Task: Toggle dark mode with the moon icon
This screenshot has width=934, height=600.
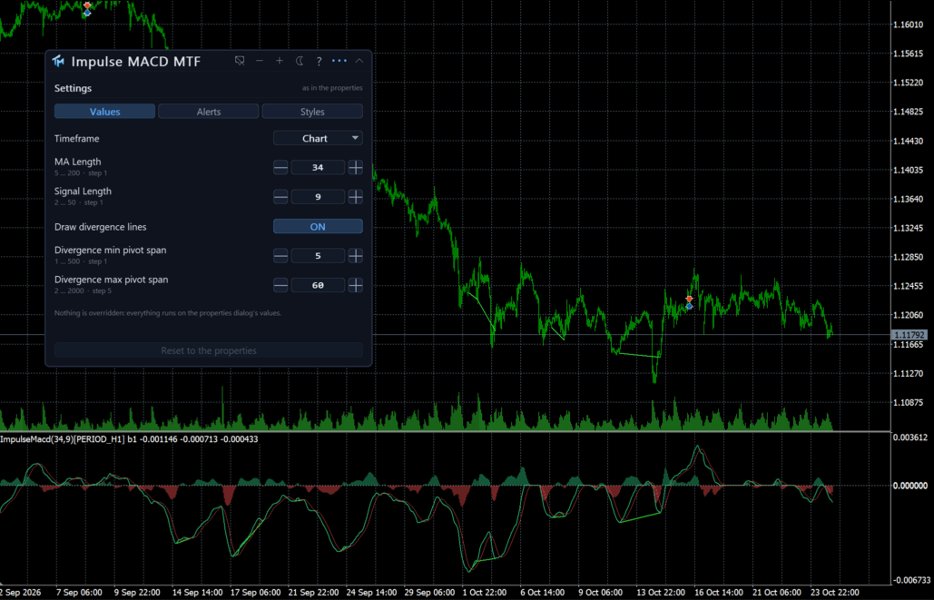Action: click(x=300, y=61)
